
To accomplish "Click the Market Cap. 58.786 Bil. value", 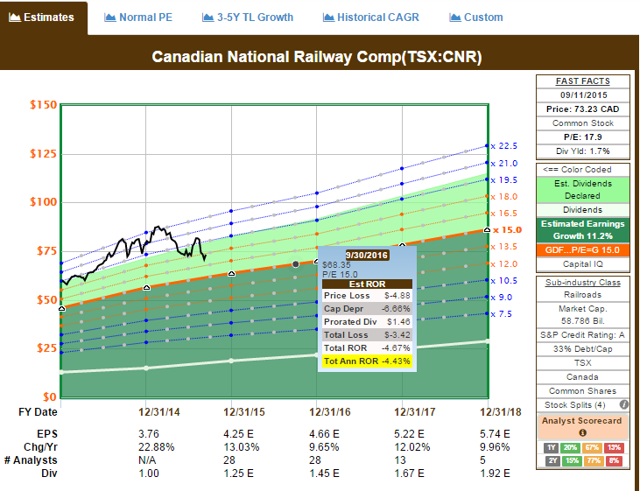I will [x=583, y=315].
